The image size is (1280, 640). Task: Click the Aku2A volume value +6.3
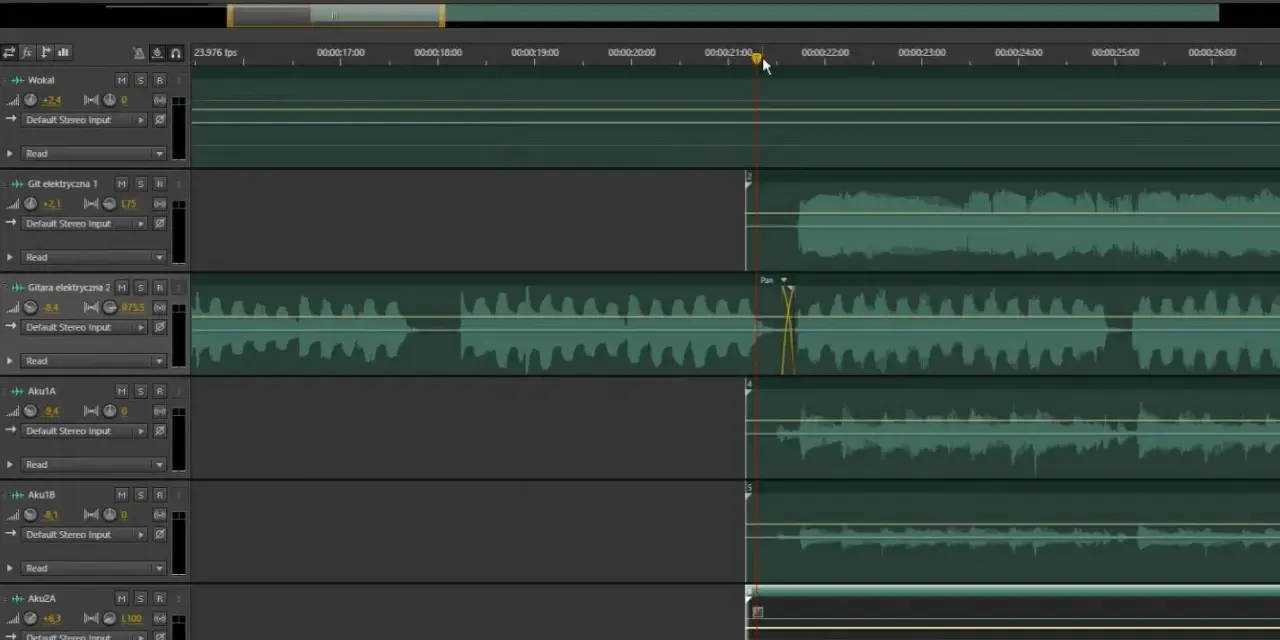pos(52,619)
